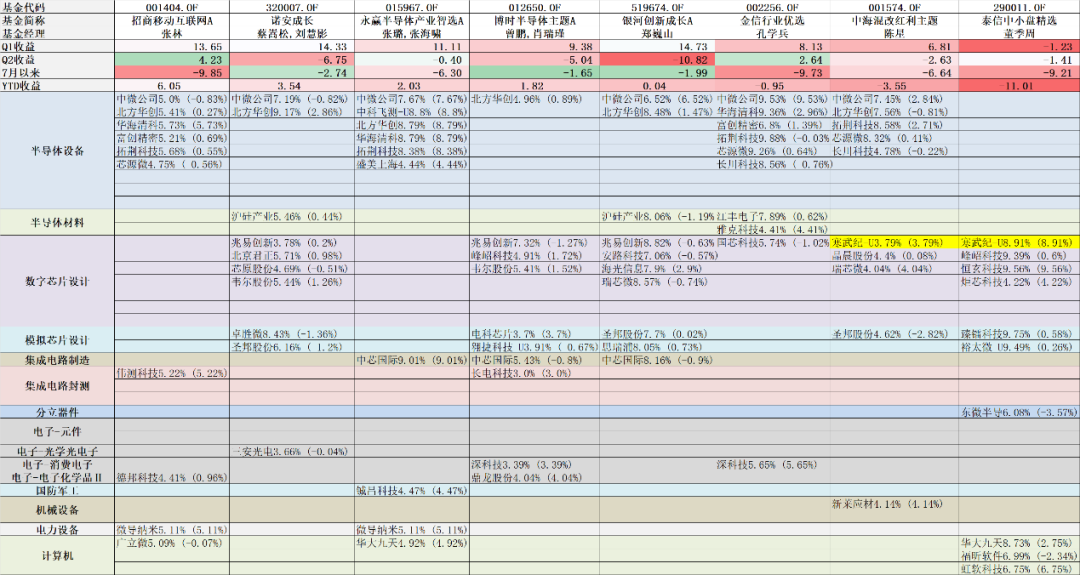The width and height of the screenshot is (1080, 575).
Task: Select the 电子-光学光电子 category label
Action: [58, 451]
